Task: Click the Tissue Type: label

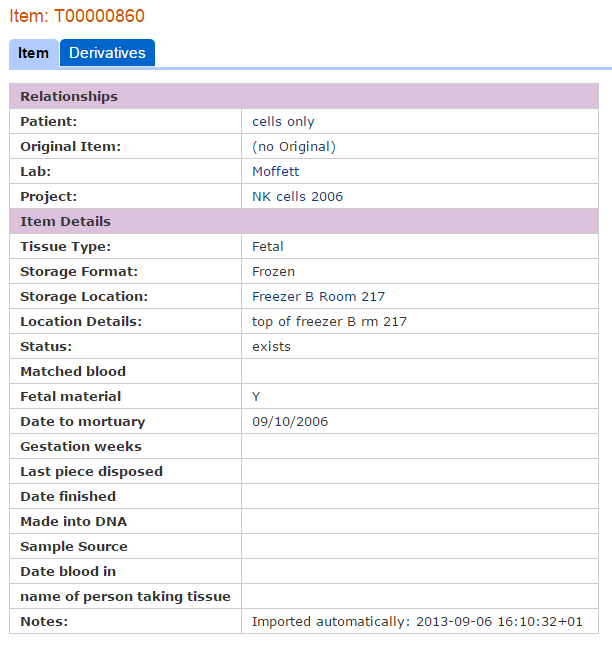Action: click(66, 247)
